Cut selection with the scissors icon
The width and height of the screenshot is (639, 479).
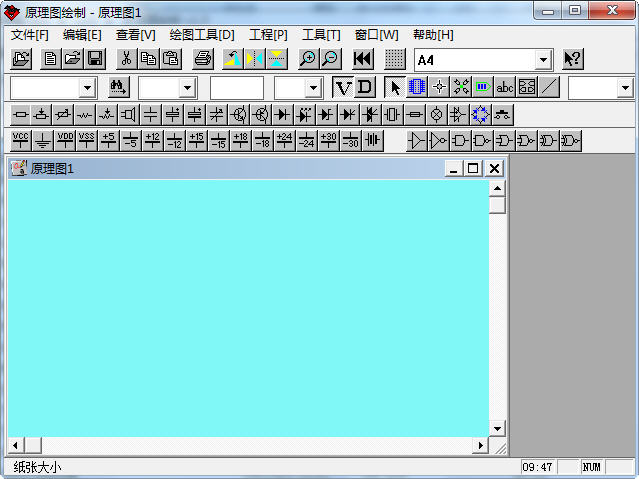point(126,59)
